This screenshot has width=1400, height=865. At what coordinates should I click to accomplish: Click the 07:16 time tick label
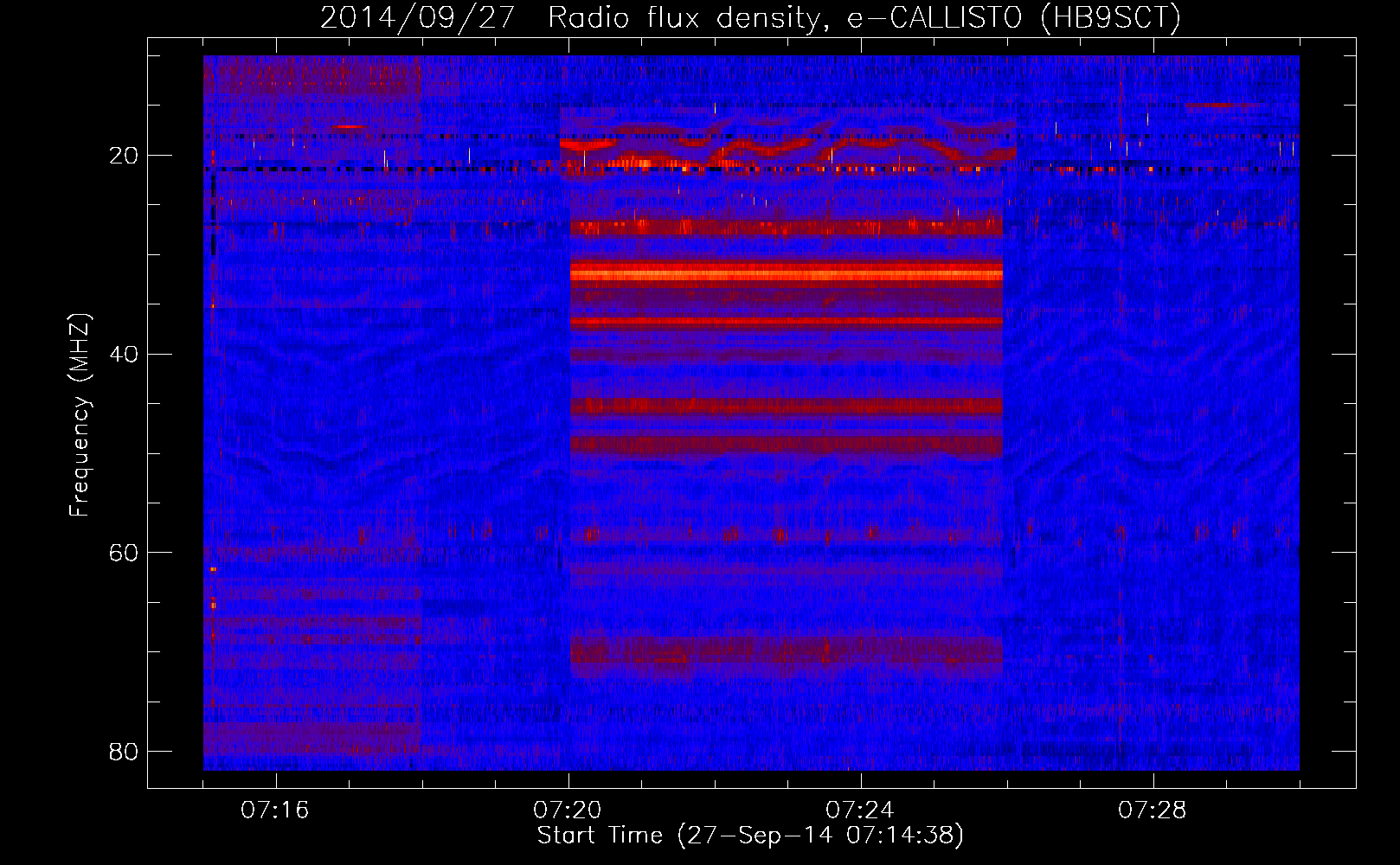pos(275,811)
